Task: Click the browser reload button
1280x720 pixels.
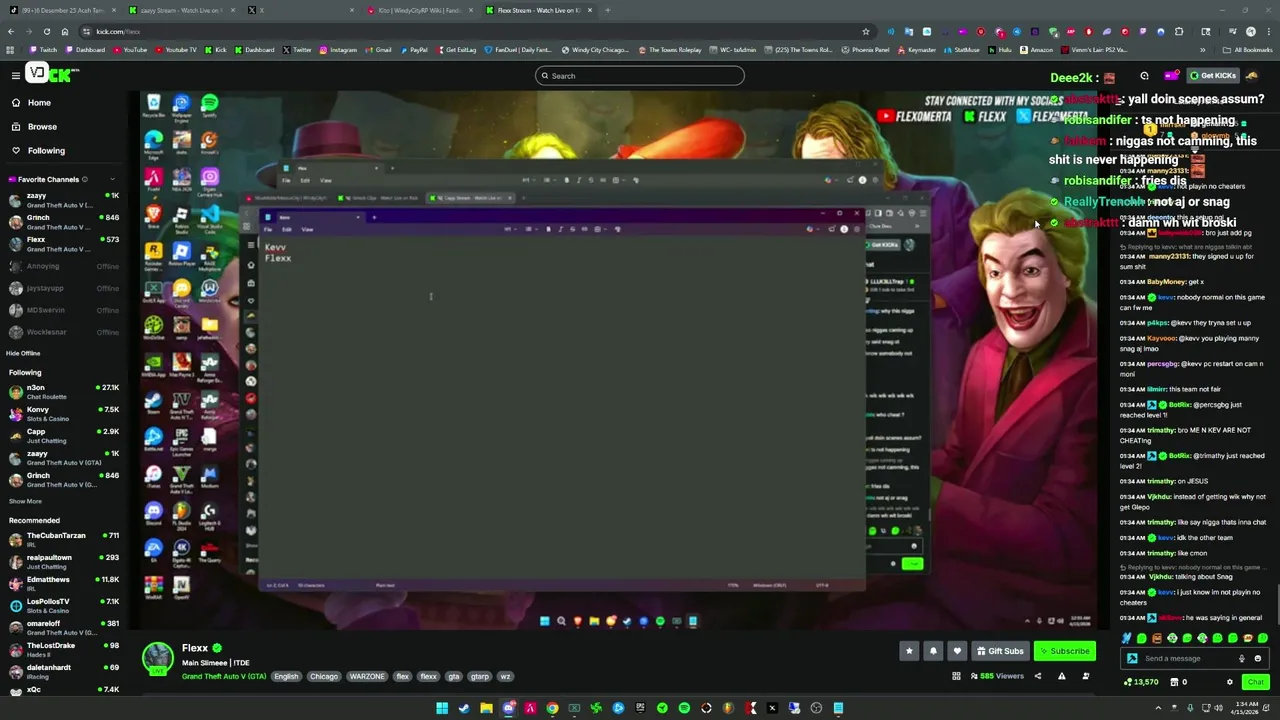Action: click(46, 31)
